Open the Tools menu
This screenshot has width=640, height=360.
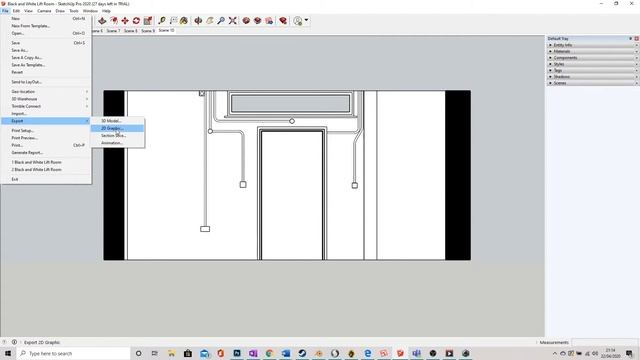tap(74, 11)
